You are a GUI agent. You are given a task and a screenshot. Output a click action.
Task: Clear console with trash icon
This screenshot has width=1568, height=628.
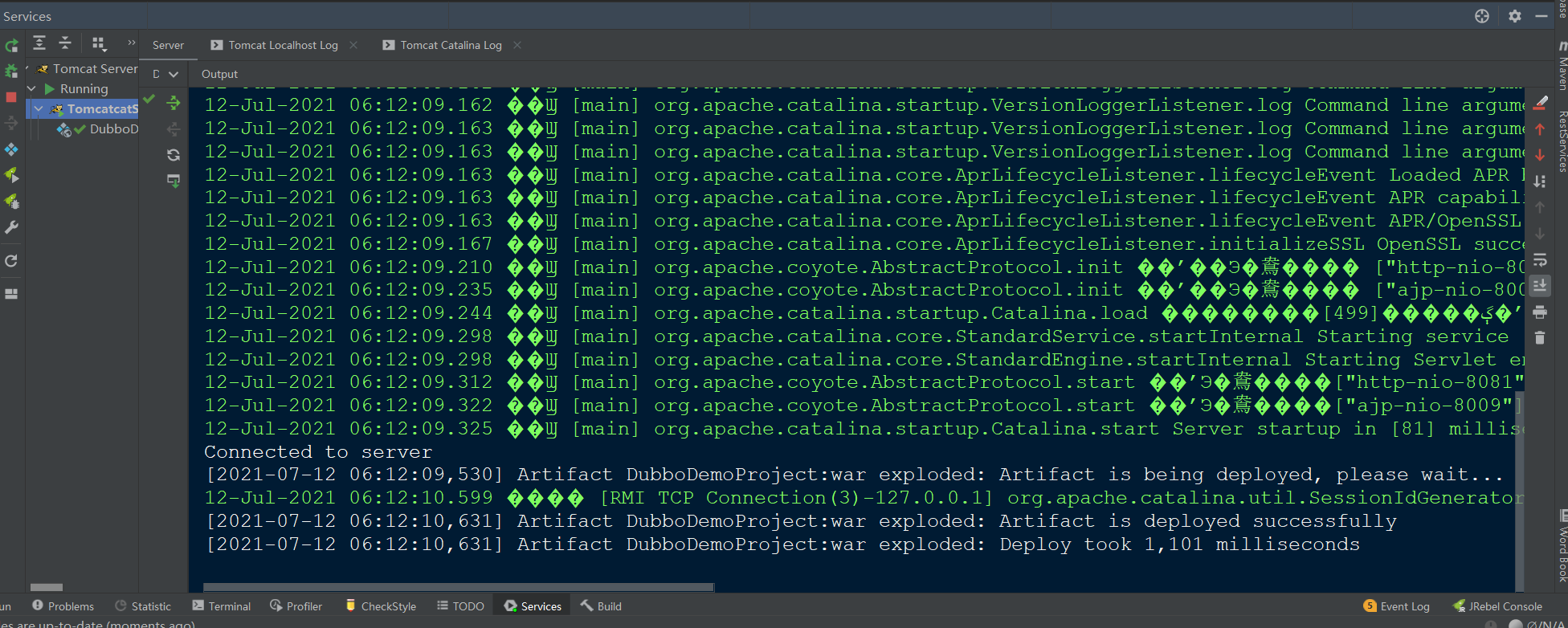coord(1540,338)
